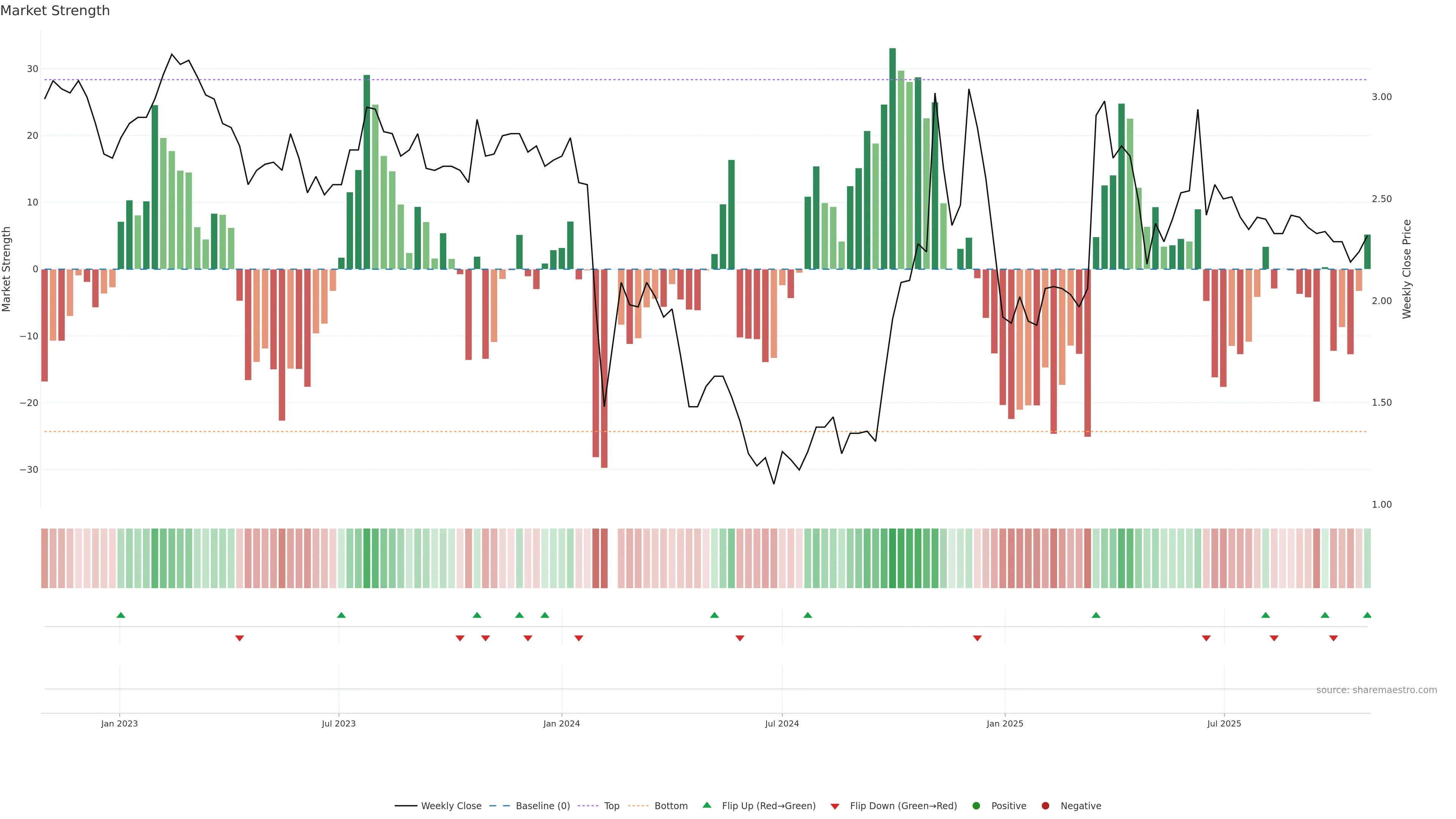Click the dark red Negative legend circle
This screenshot has height=819, width=1456.
click(1045, 806)
